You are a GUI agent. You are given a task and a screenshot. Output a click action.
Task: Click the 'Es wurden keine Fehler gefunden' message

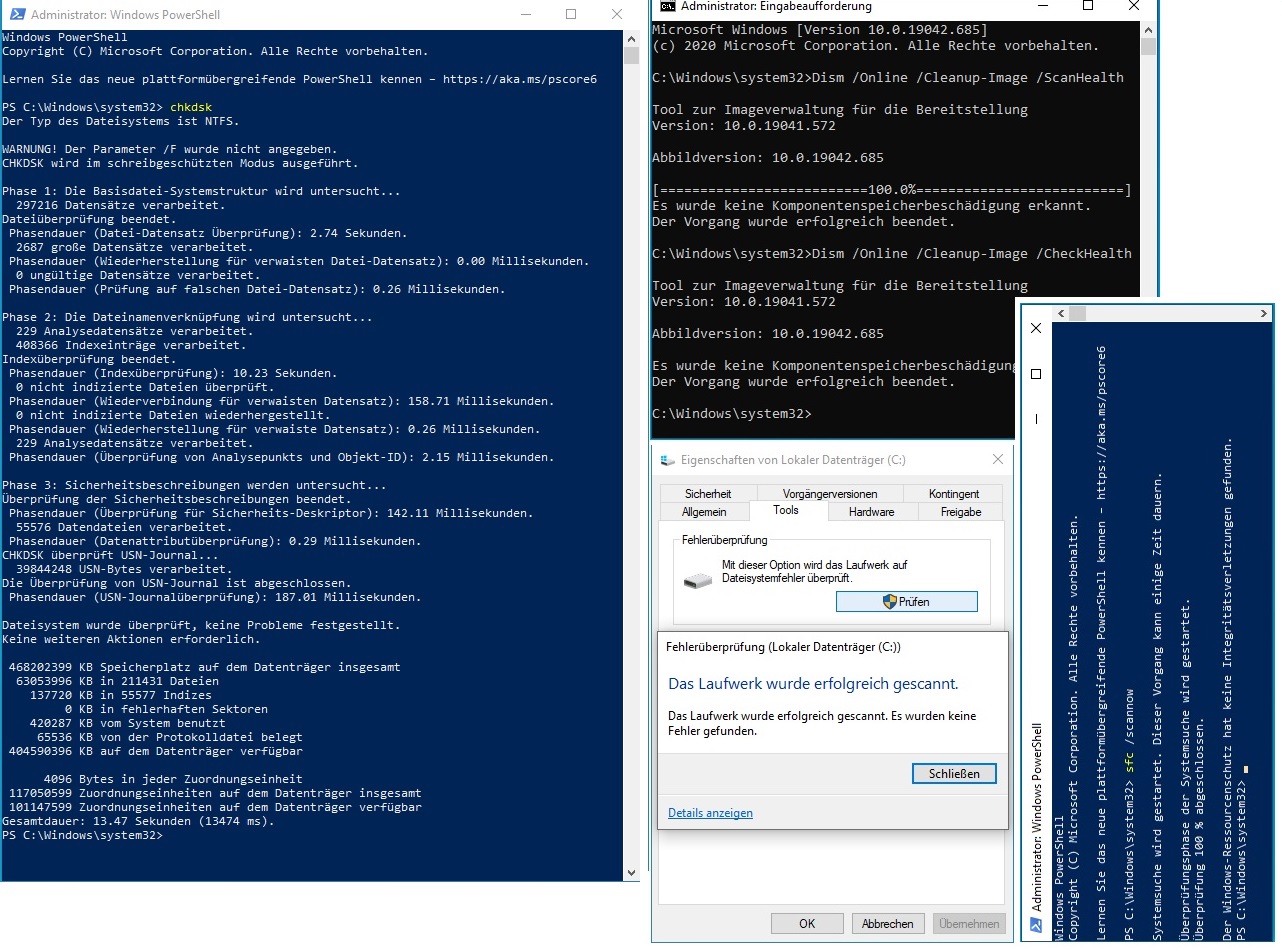tap(822, 724)
